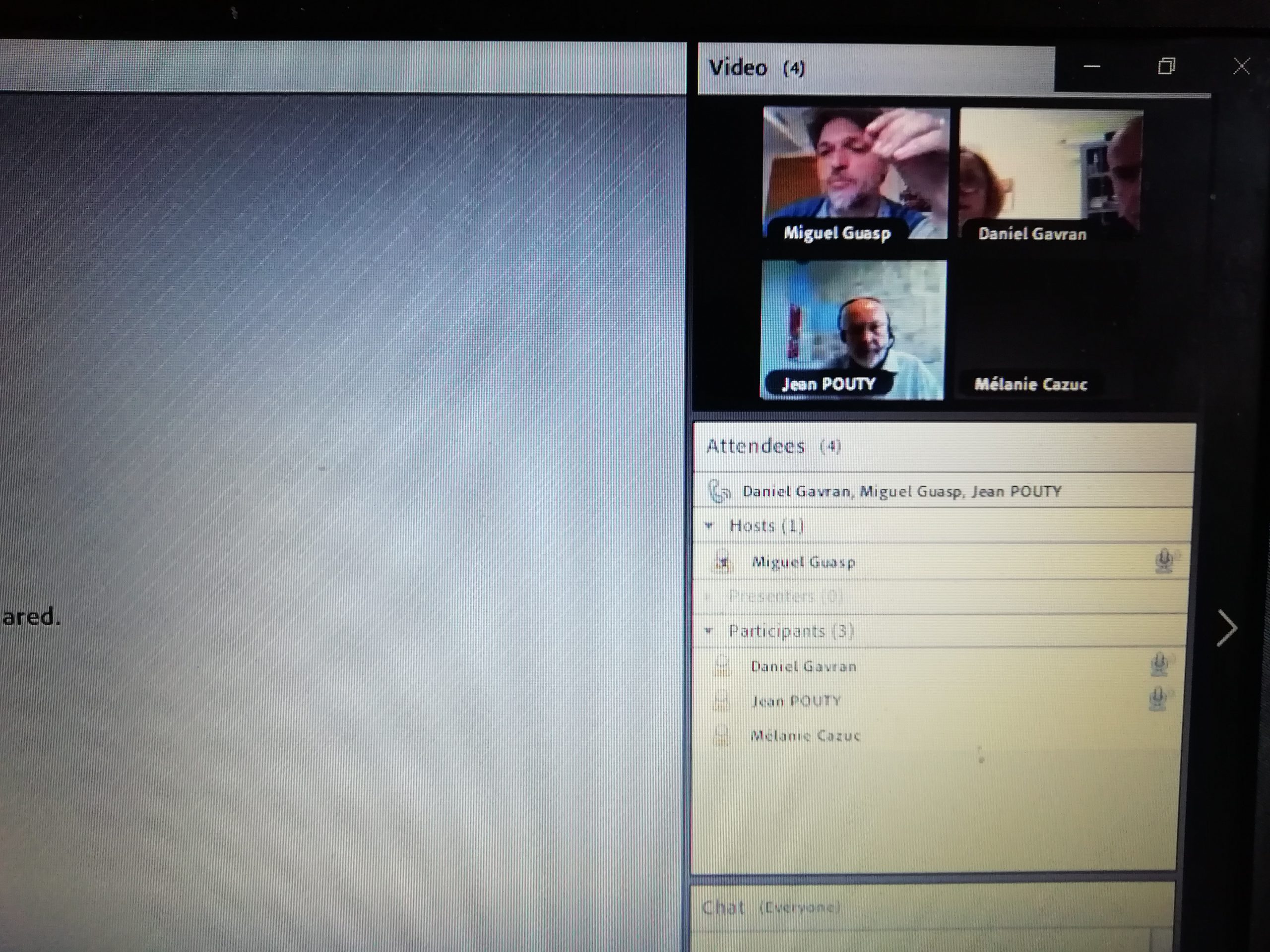Open Jean POUTY's video thumbnail
The image size is (1270, 952).
(x=853, y=329)
